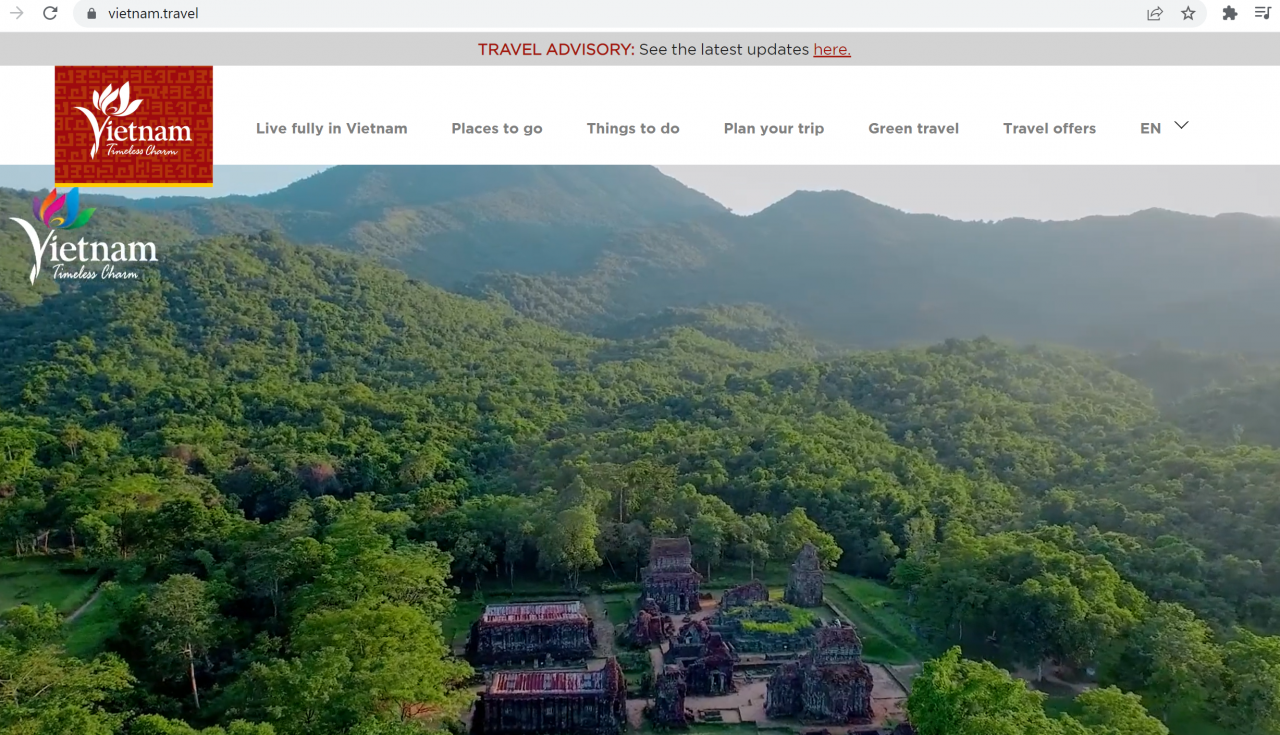
Task: Open the reading list icon in the toolbar
Action: click(x=1262, y=14)
